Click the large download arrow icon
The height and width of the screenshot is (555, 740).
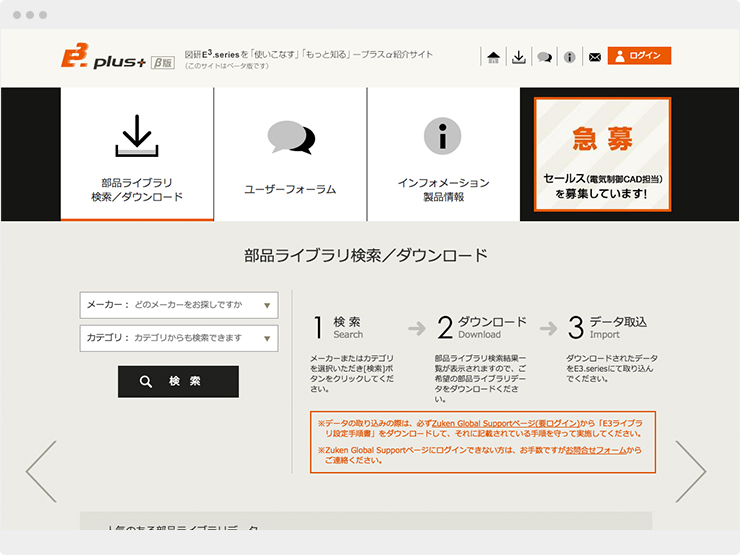coord(137,136)
